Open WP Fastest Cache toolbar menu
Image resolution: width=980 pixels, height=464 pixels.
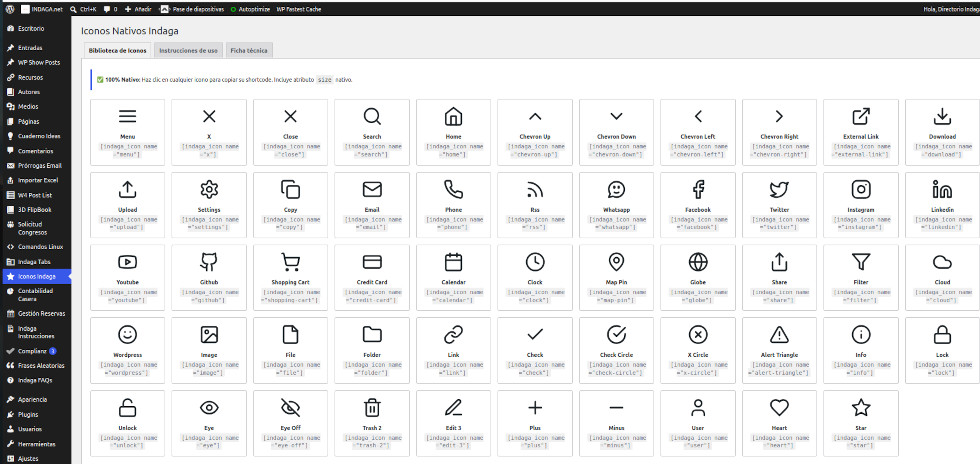click(x=298, y=9)
